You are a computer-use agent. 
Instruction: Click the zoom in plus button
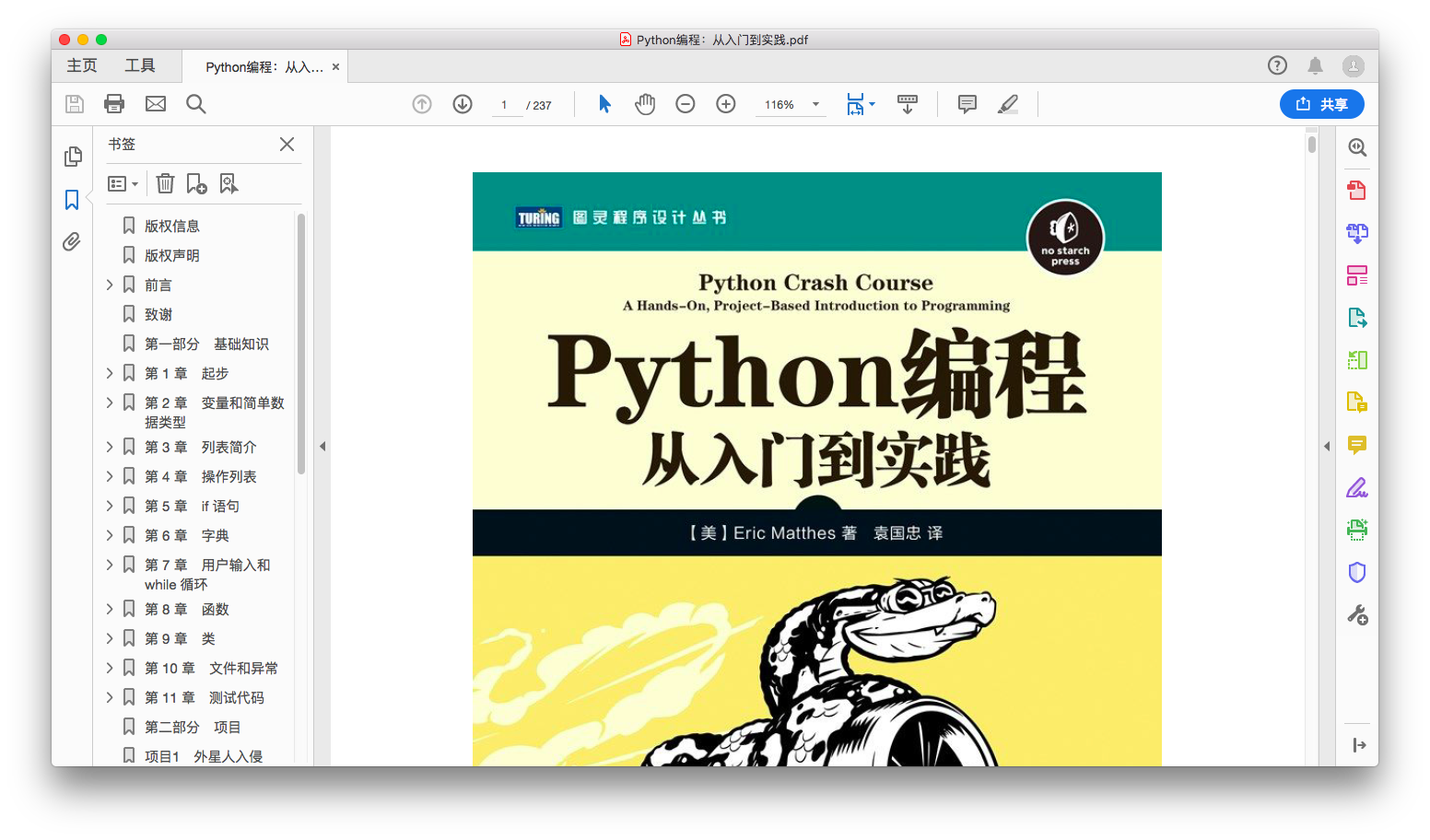pos(726,104)
